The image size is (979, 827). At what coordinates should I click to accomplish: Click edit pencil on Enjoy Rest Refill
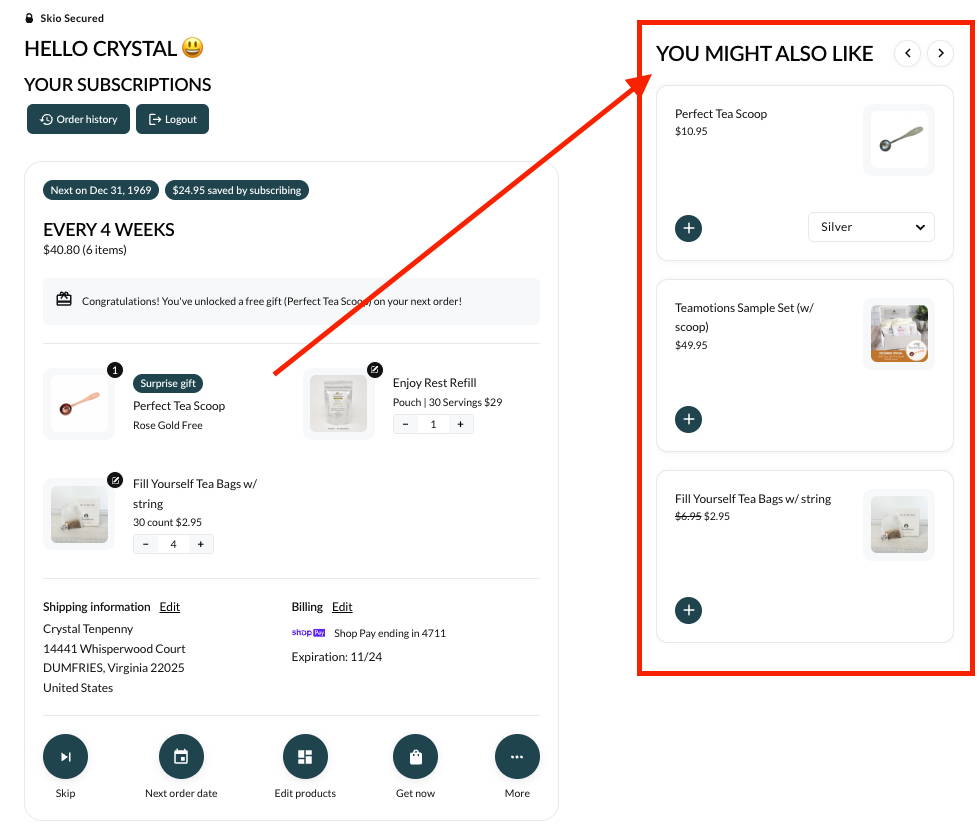tap(375, 370)
